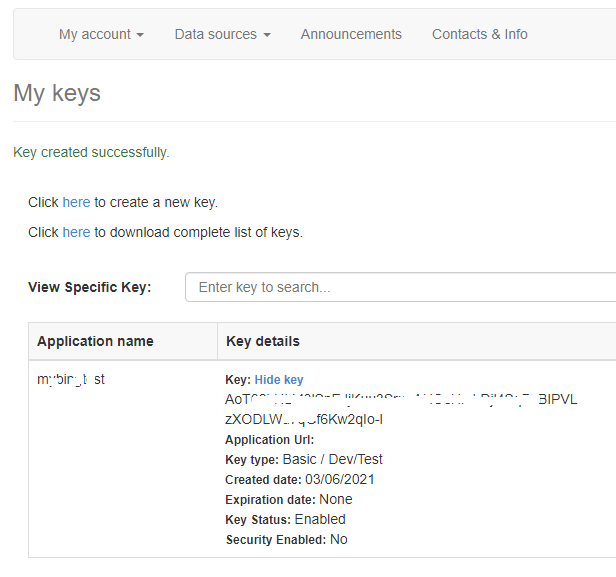This screenshot has width=616, height=577.
Task: Select the application name in the first row
Action: pos(71,379)
